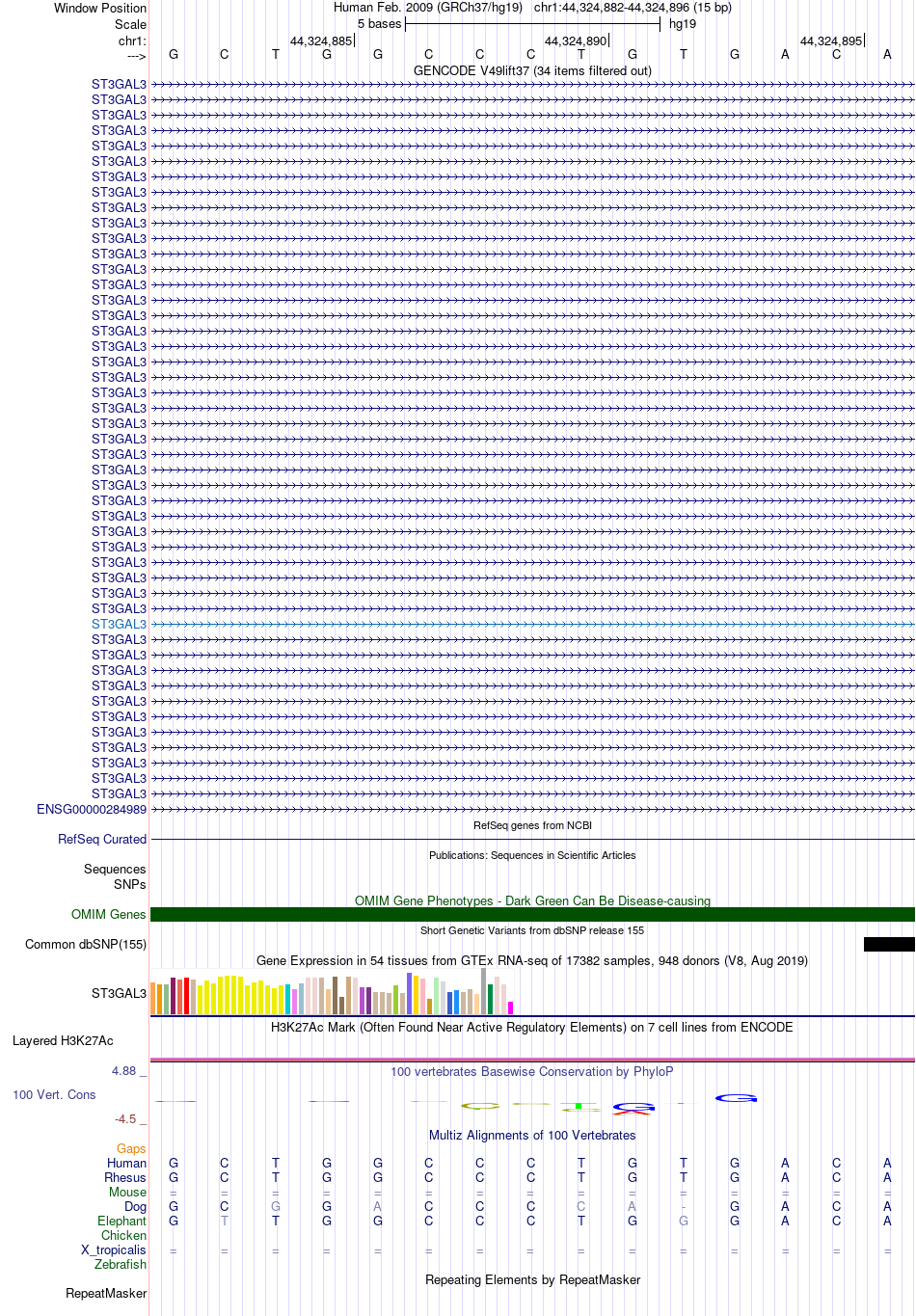Select the Mouse species row label
Screen dimensions: 916x1316
coord(127,1192)
